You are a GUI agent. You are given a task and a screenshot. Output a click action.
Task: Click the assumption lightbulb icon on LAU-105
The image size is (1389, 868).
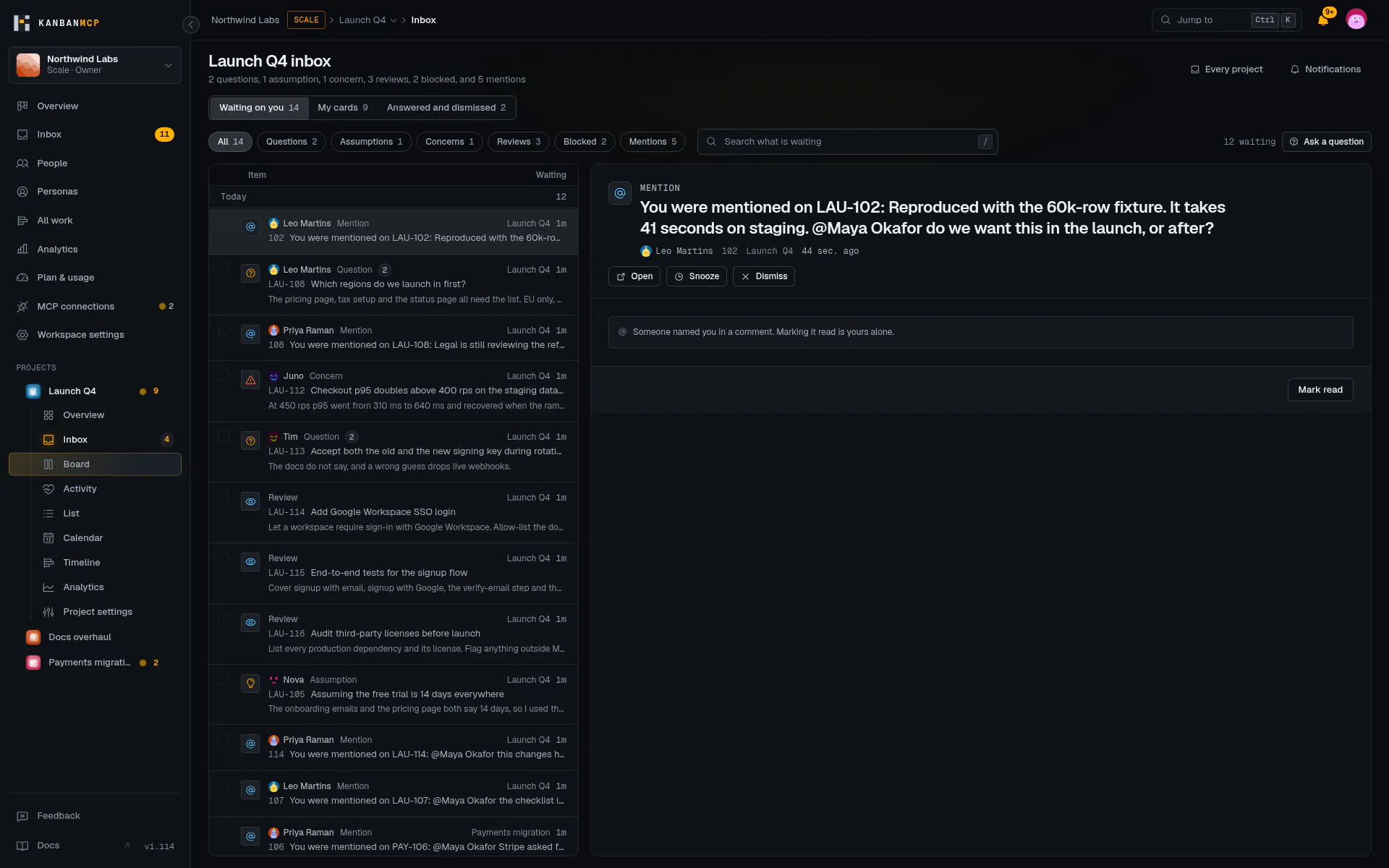[x=250, y=684]
